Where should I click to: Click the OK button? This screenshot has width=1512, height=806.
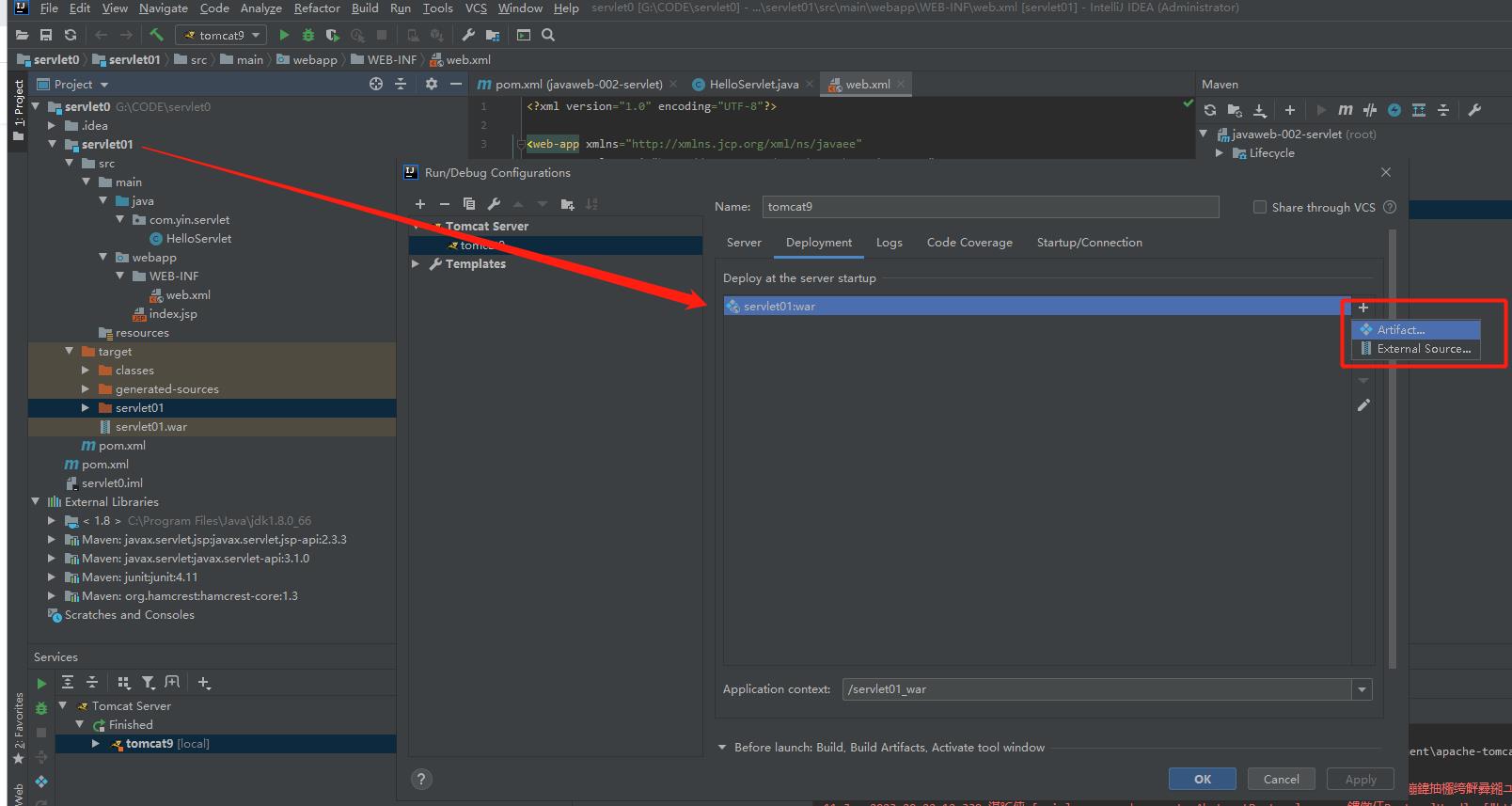pos(1202,780)
